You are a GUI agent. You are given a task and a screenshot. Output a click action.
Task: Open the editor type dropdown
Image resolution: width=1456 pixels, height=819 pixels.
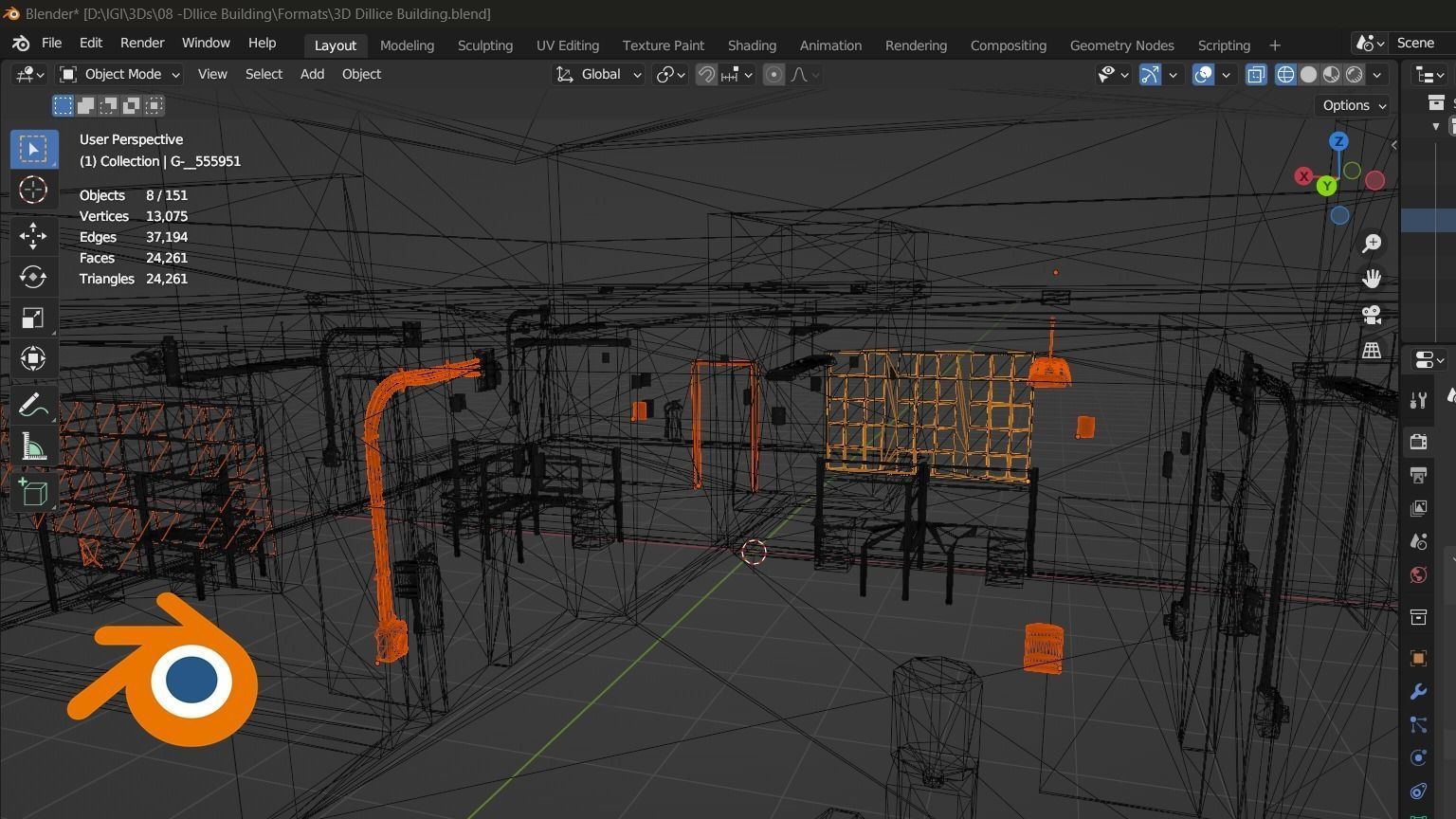pyautogui.click(x=31, y=74)
